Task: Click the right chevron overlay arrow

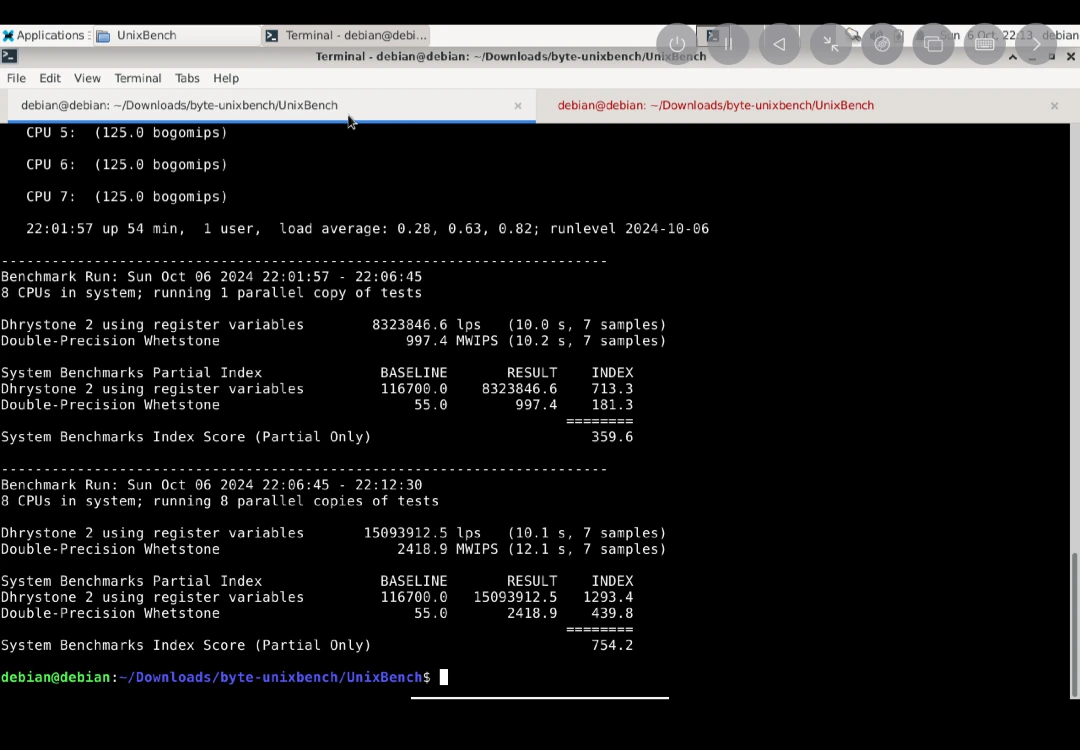Action: coord(1036,44)
